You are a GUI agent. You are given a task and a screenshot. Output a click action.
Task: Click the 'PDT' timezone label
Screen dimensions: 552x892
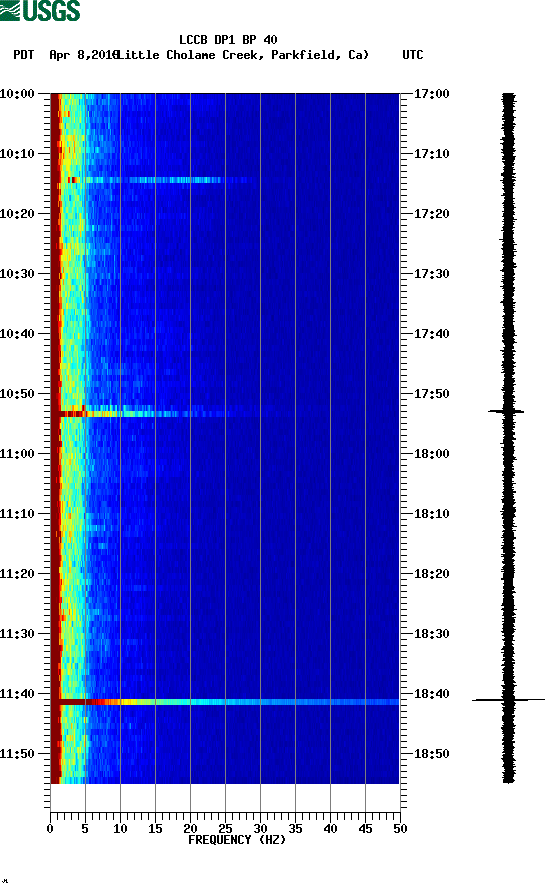pos(24,55)
